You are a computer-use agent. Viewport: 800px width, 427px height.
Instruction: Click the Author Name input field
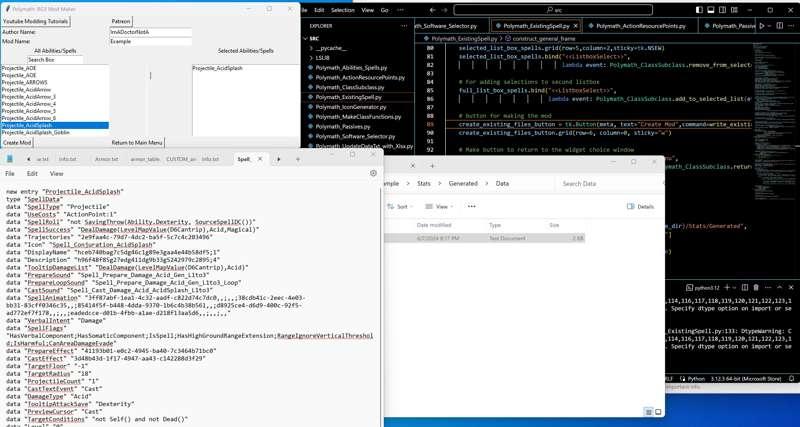pos(151,32)
